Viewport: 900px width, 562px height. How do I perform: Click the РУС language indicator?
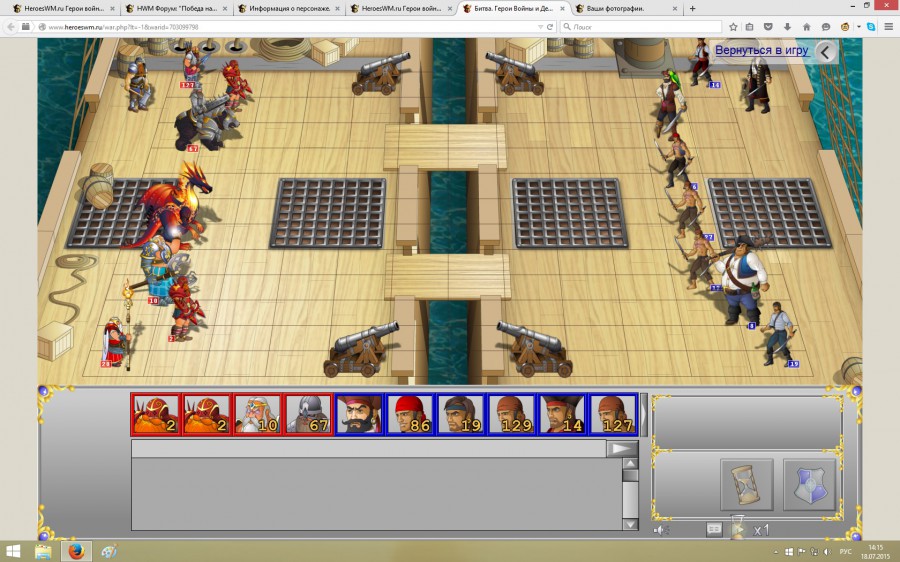click(845, 552)
